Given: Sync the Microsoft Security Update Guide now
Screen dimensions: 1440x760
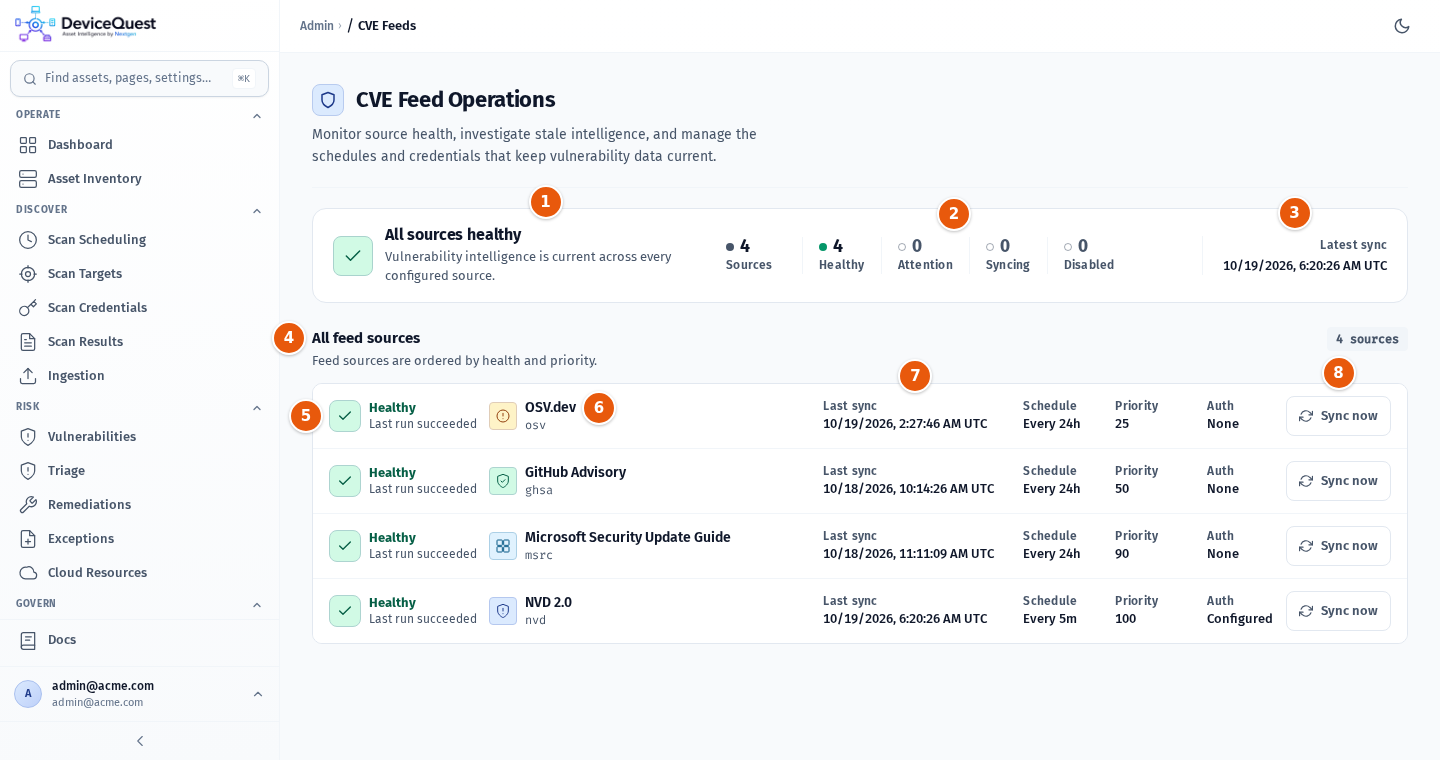Looking at the screenshot, I should 1338,546.
